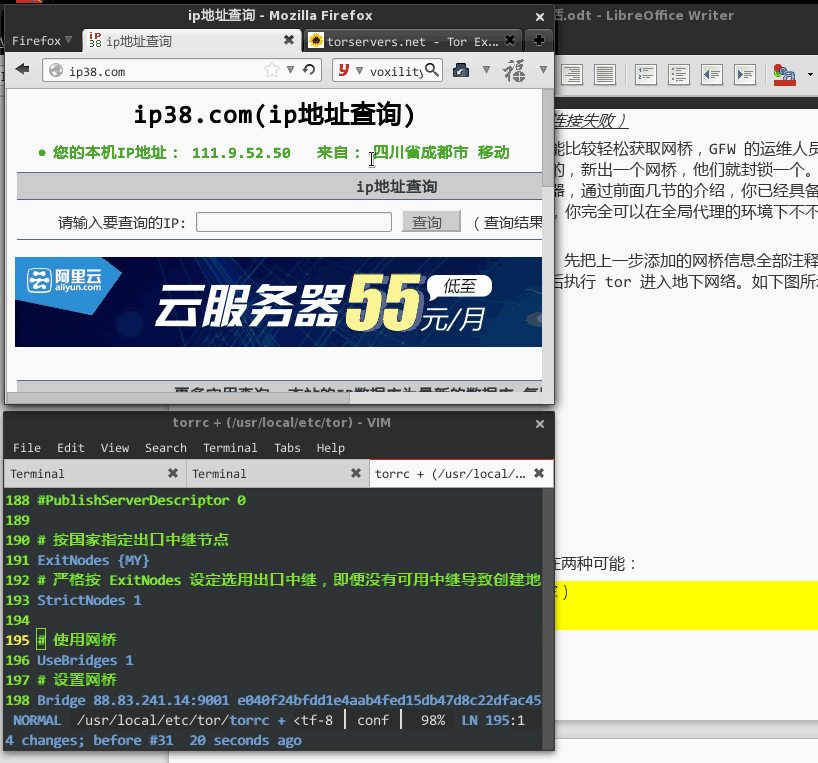818x763 pixels.
Task: Click the site identity globe icon
Action: [56, 70]
